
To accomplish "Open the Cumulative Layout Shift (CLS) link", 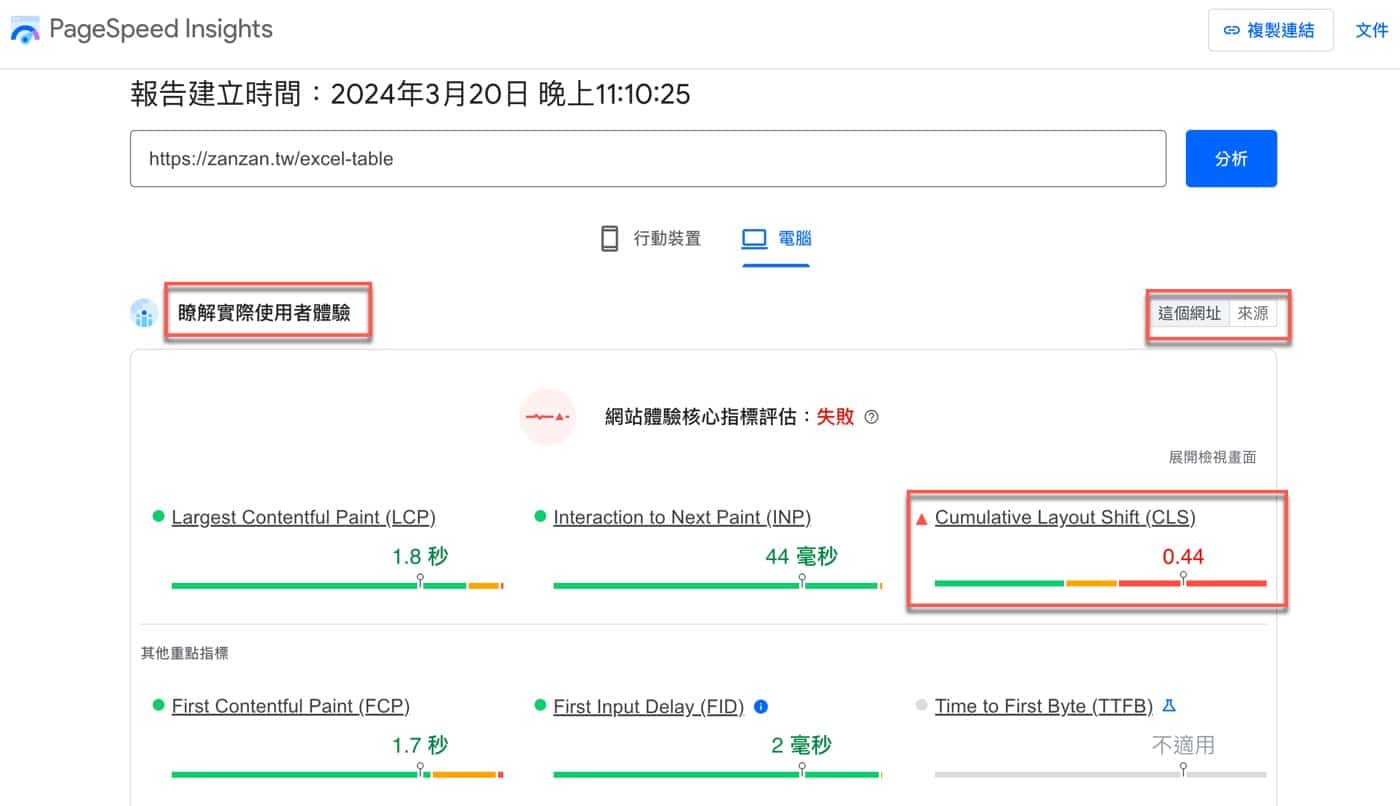I will [1065, 517].
